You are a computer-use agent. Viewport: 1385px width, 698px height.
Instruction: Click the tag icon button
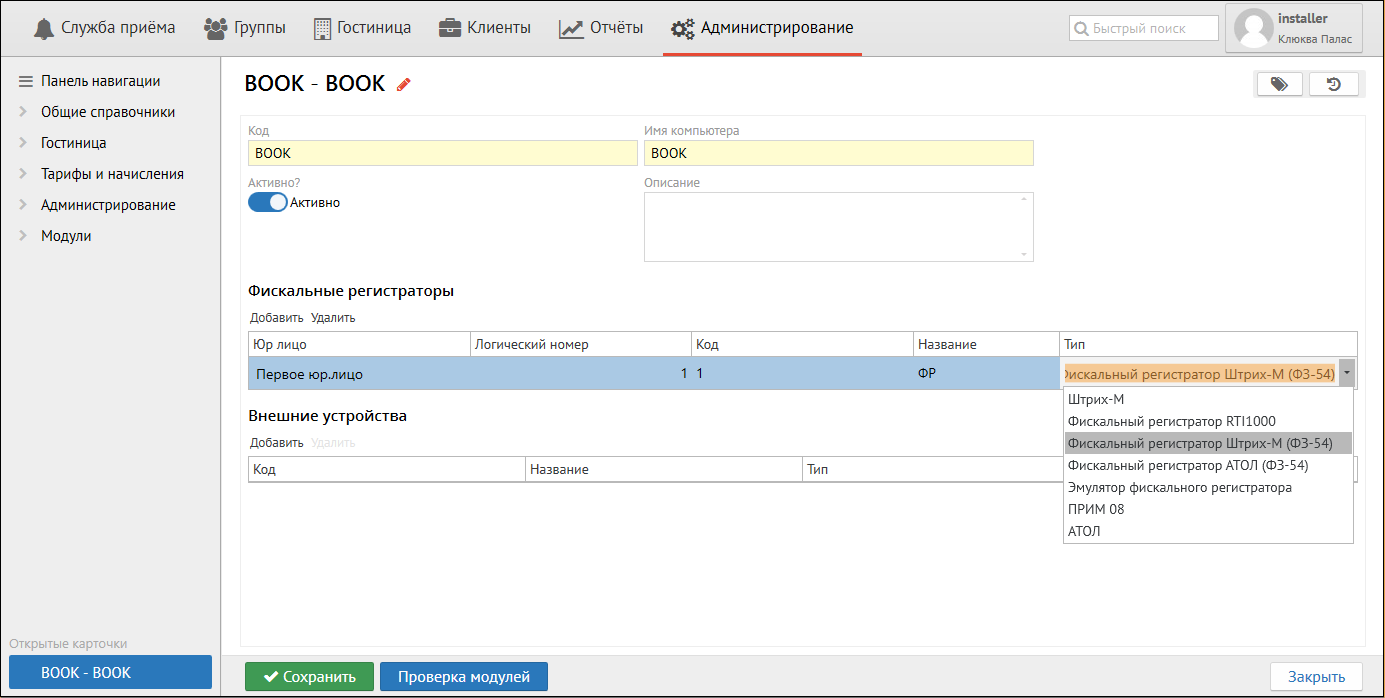[x=1279, y=85]
